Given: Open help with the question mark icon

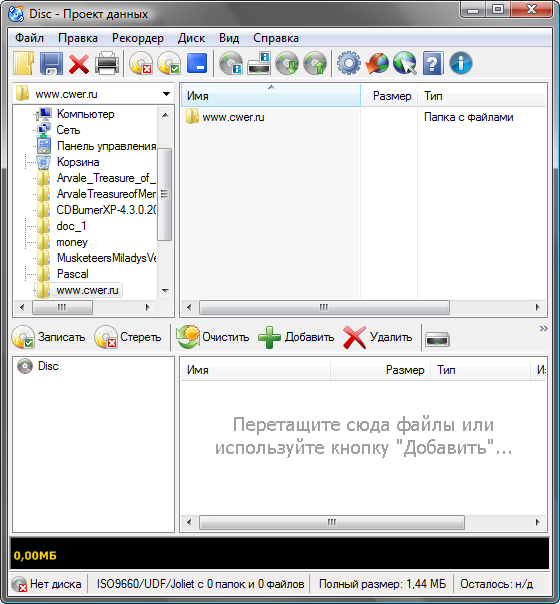Looking at the screenshot, I should point(433,63).
